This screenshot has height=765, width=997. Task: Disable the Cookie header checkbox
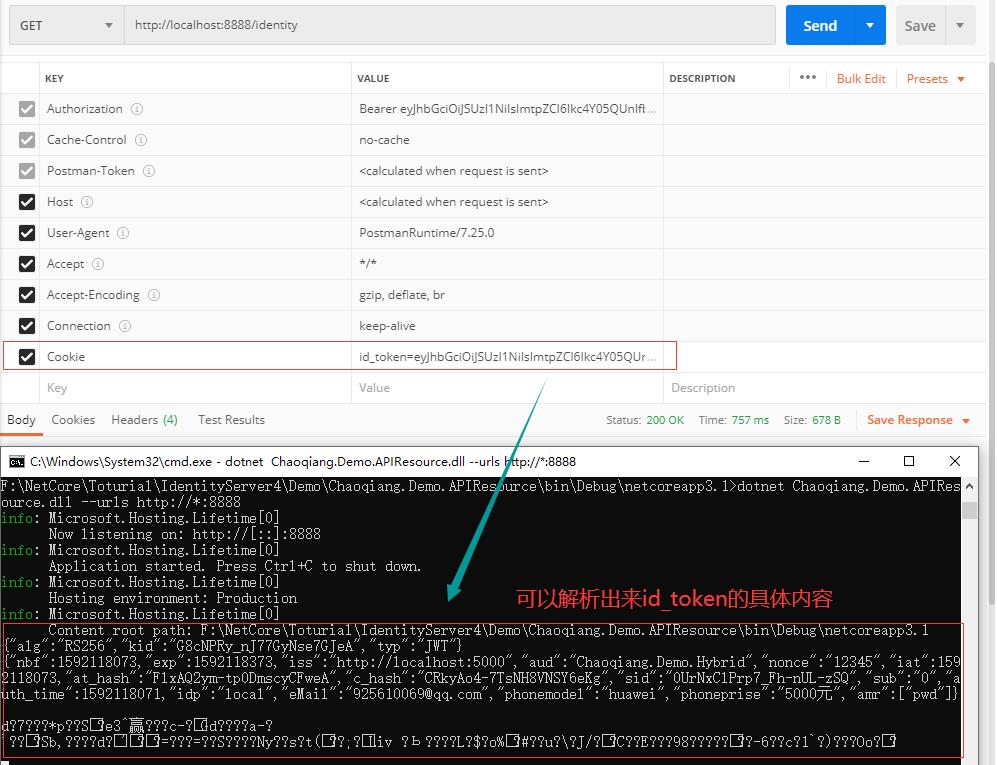(26, 356)
